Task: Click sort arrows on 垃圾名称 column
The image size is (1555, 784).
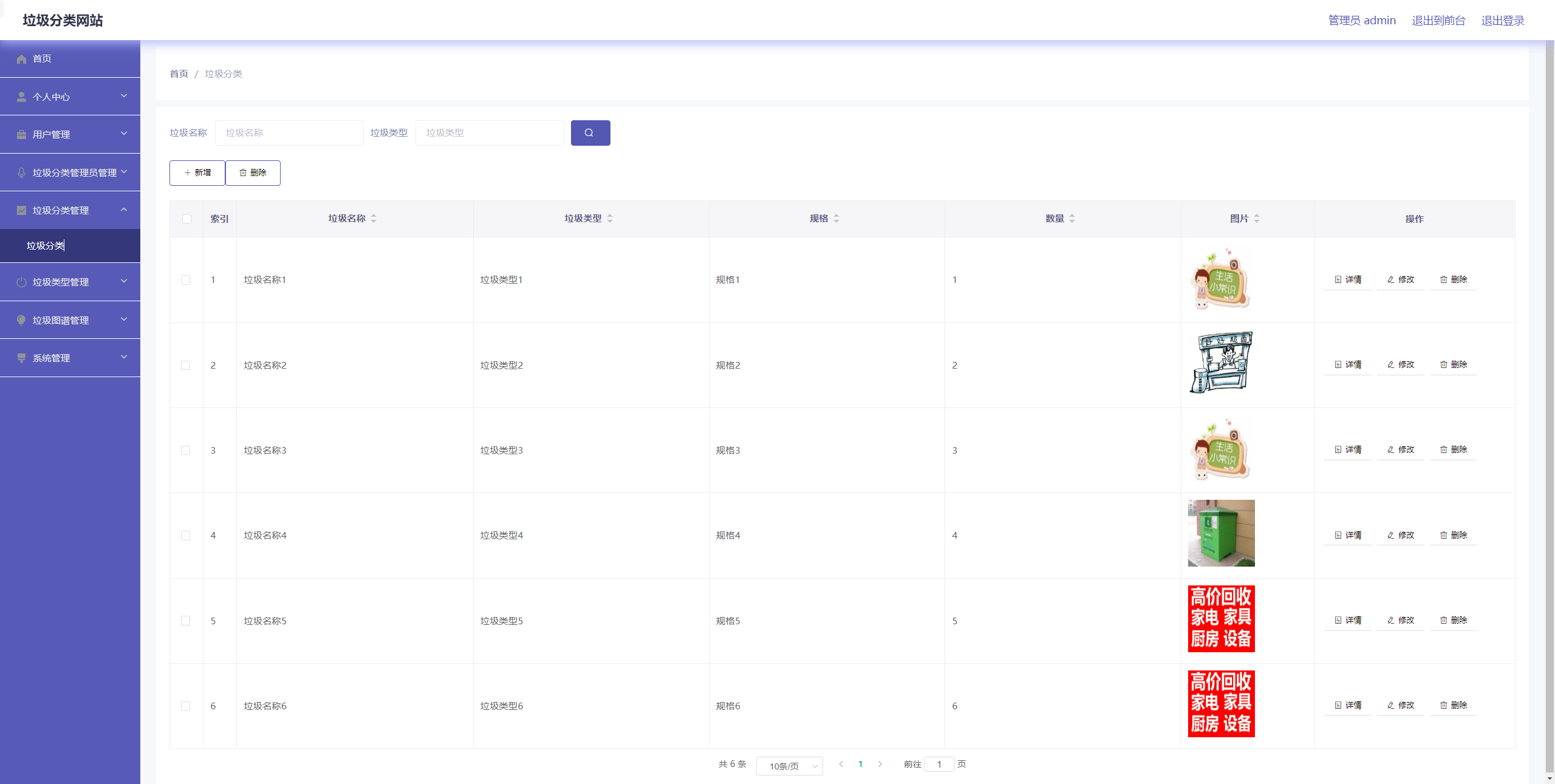Action: [374, 219]
